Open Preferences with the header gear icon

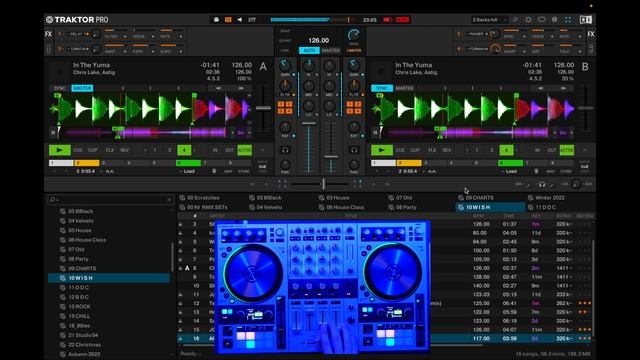coord(529,20)
